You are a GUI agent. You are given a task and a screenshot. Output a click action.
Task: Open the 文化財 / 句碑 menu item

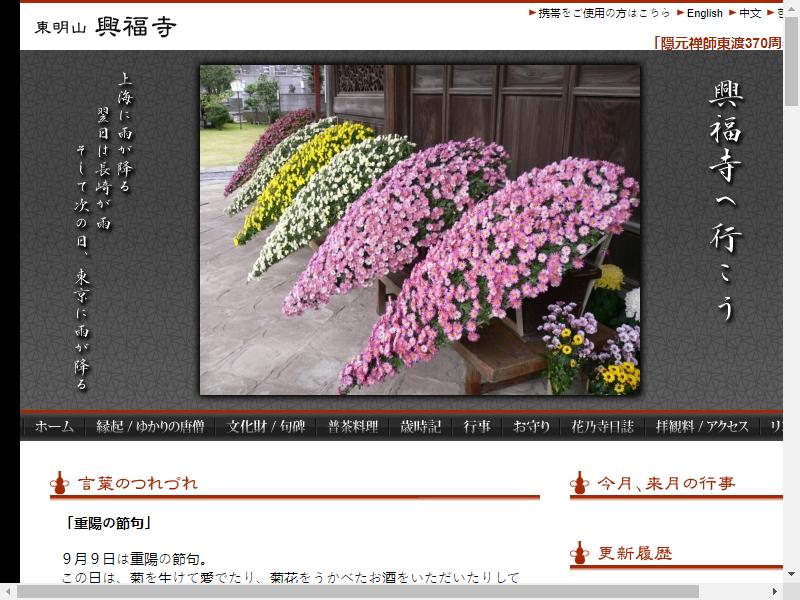click(x=266, y=426)
